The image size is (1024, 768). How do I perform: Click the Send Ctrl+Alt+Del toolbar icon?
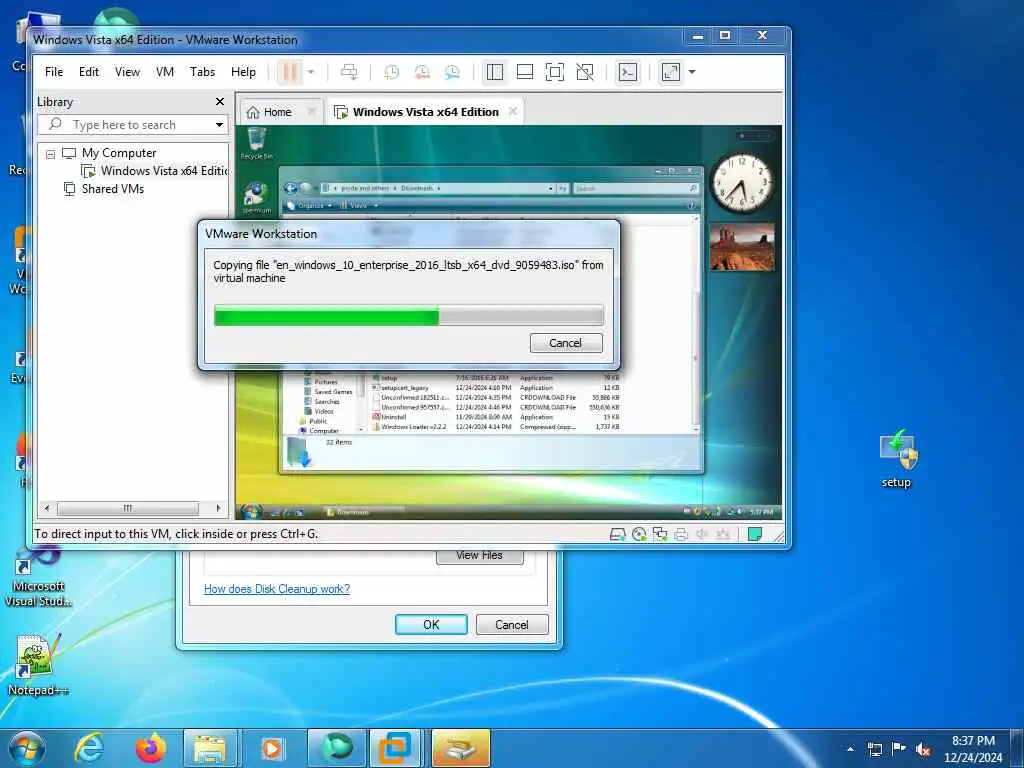(349, 72)
